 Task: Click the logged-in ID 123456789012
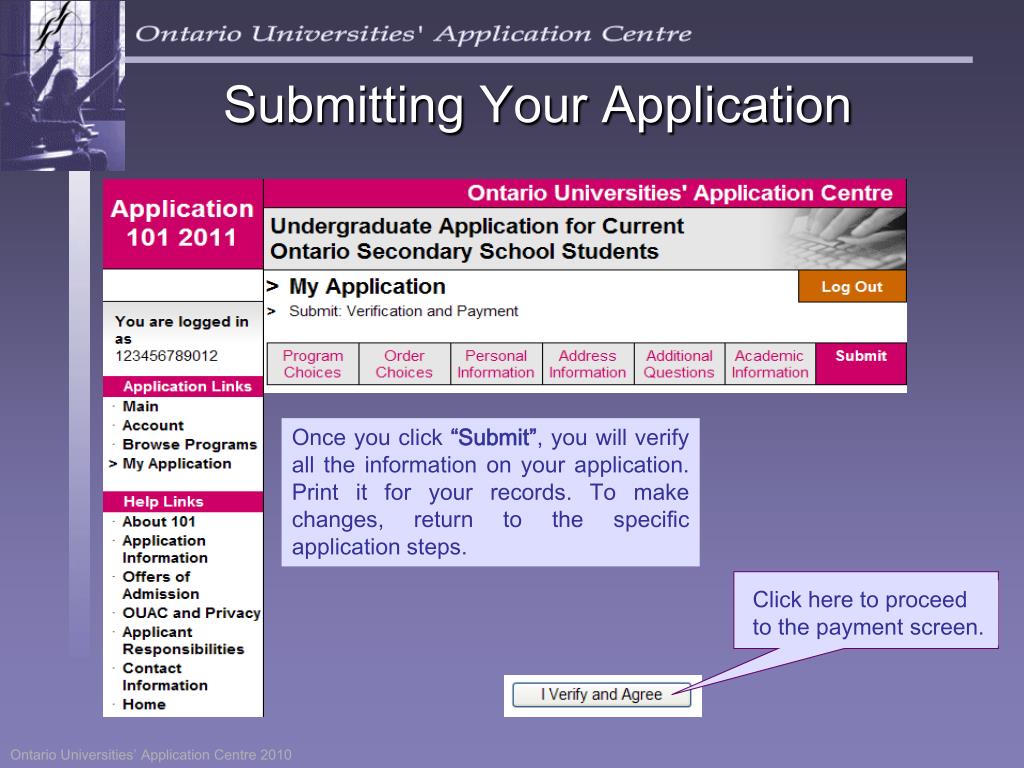pos(167,356)
